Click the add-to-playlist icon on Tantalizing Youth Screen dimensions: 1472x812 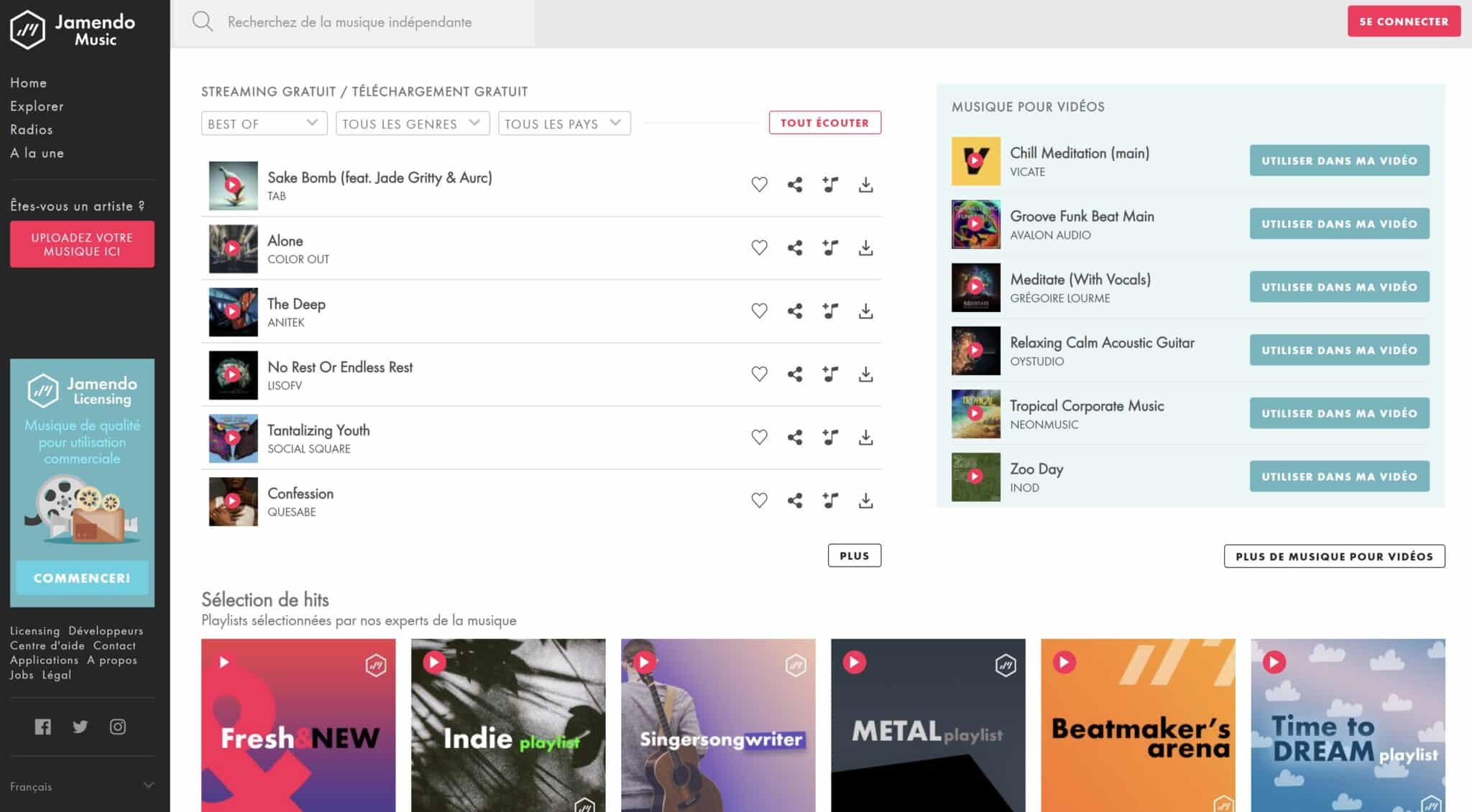coord(830,437)
